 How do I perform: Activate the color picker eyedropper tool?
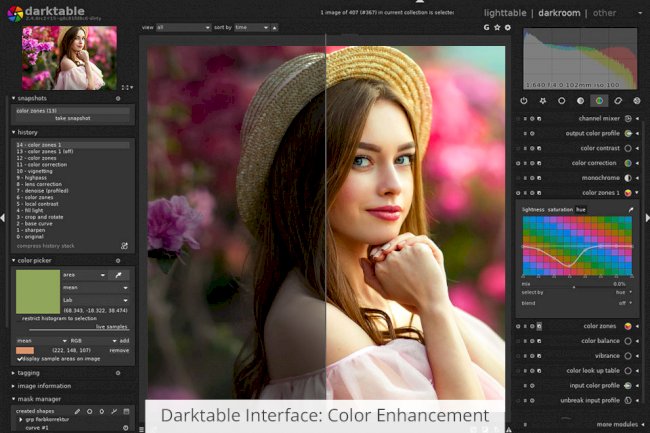coord(120,273)
